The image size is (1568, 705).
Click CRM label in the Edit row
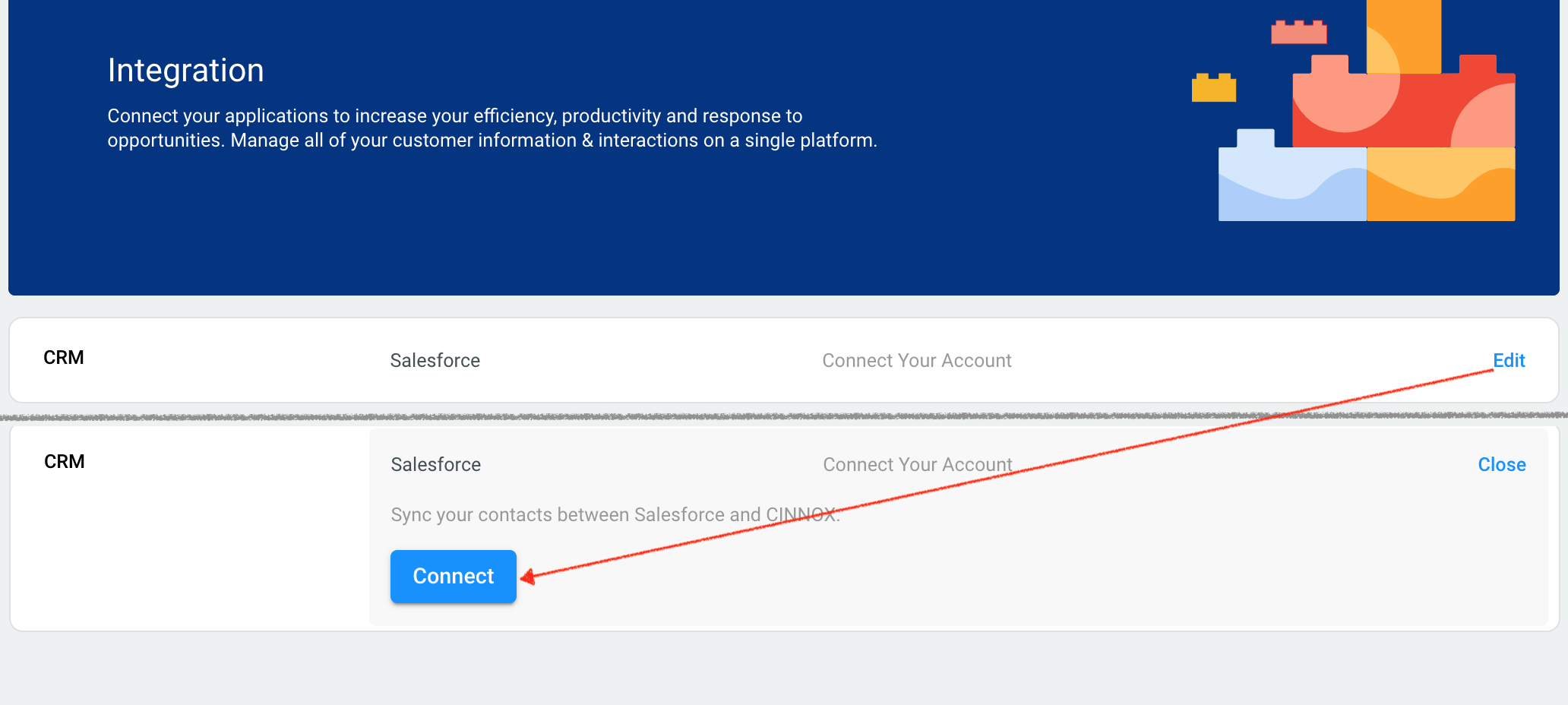(x=64, y=358)
